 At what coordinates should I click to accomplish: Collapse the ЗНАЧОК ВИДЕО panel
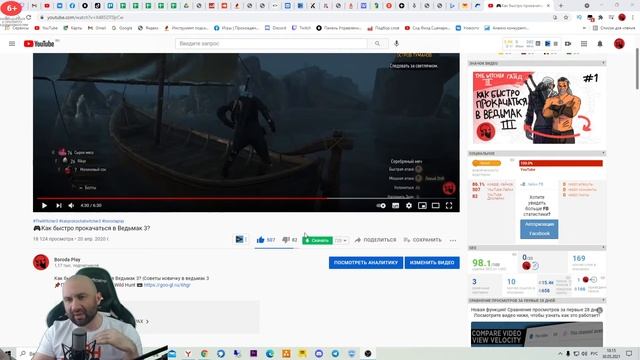603,63
